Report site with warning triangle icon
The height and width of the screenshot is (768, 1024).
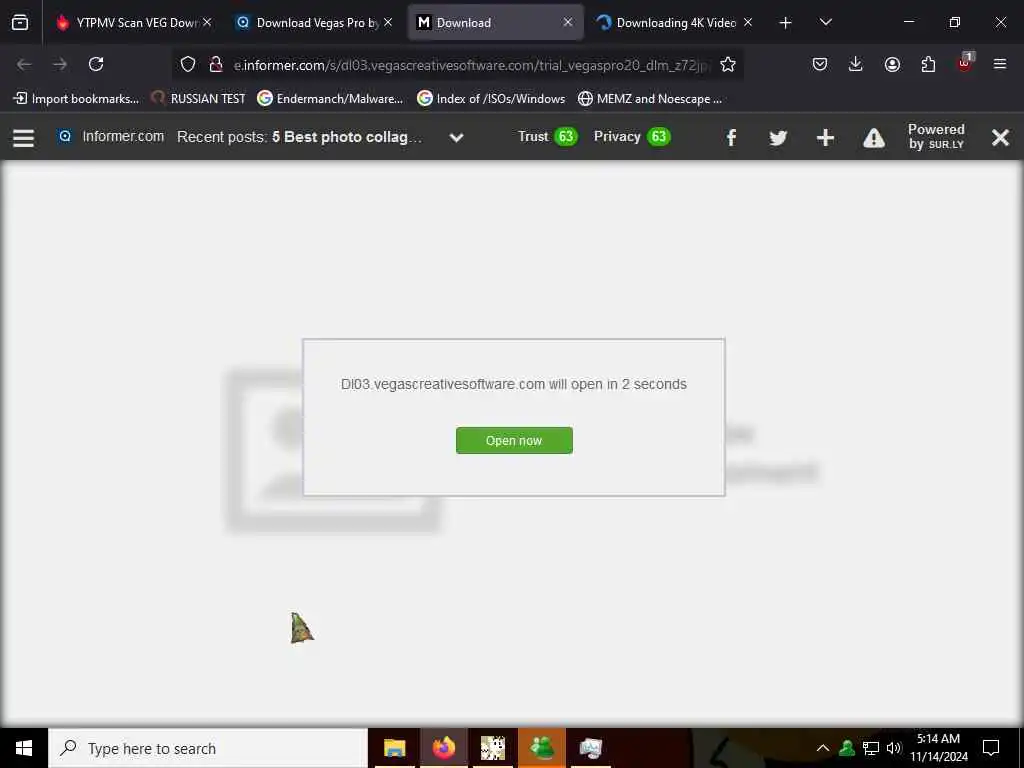pos(874,138)
